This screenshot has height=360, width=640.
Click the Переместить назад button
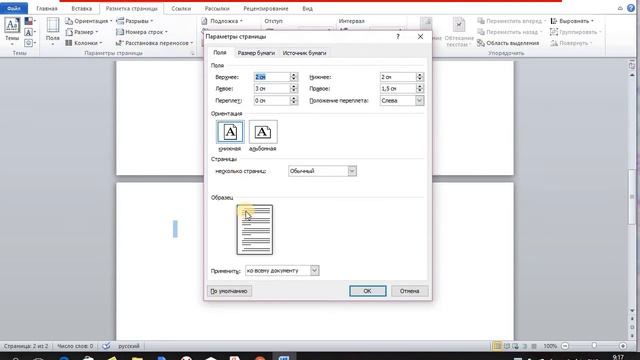click(510, 32)
